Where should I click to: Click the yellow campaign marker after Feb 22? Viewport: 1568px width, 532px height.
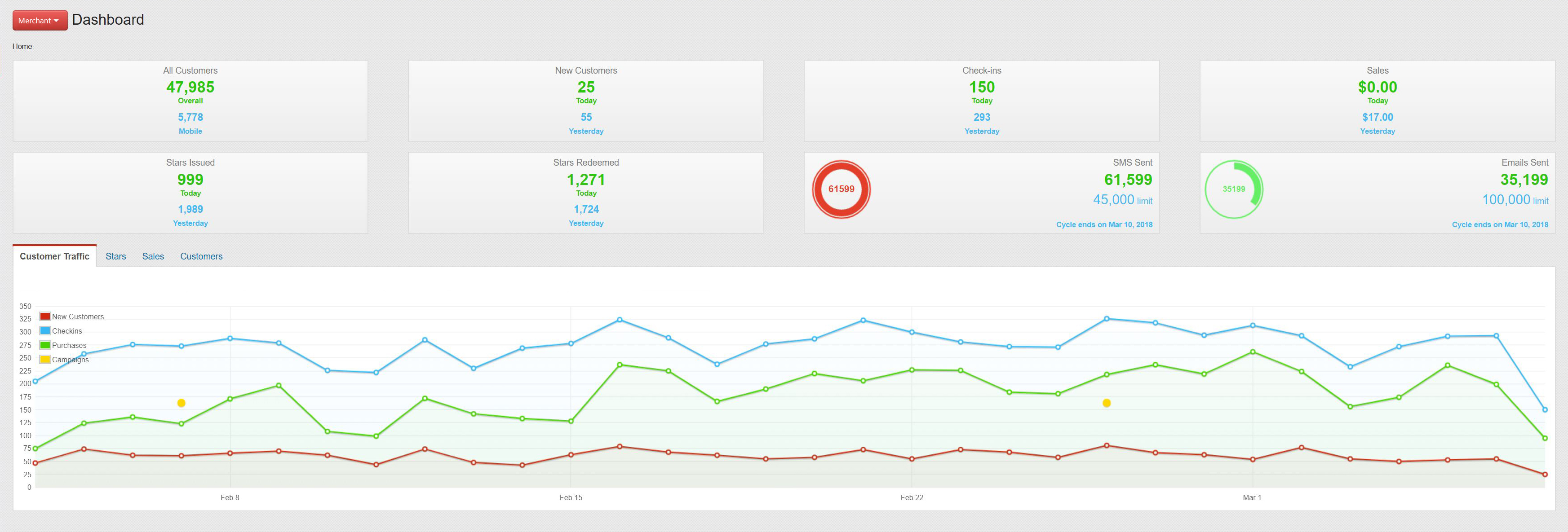(1106, 403)
